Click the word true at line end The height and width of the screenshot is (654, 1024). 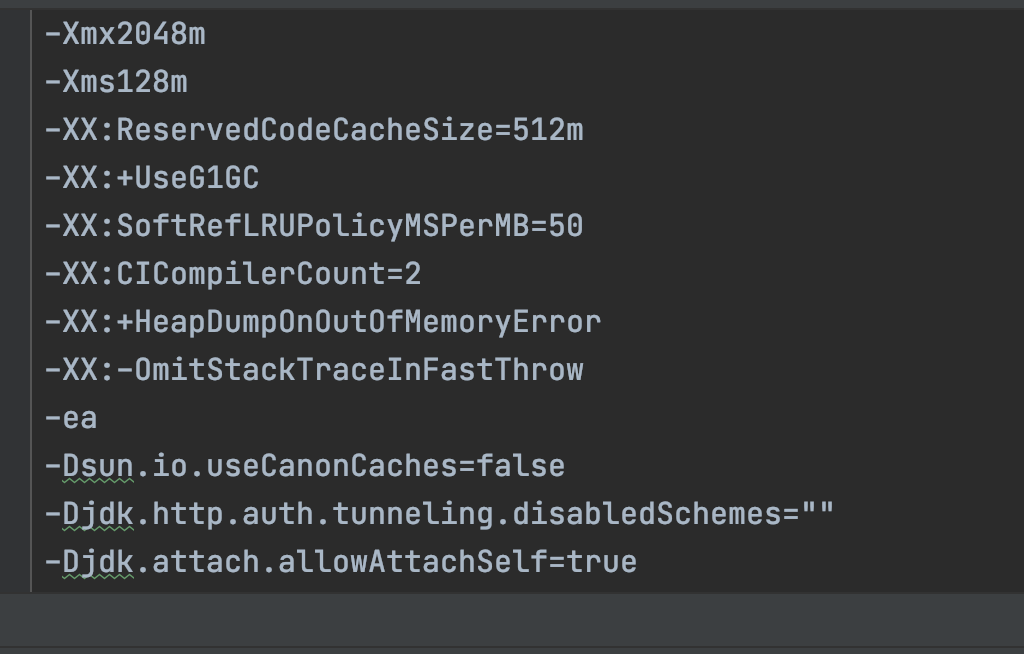601,563
